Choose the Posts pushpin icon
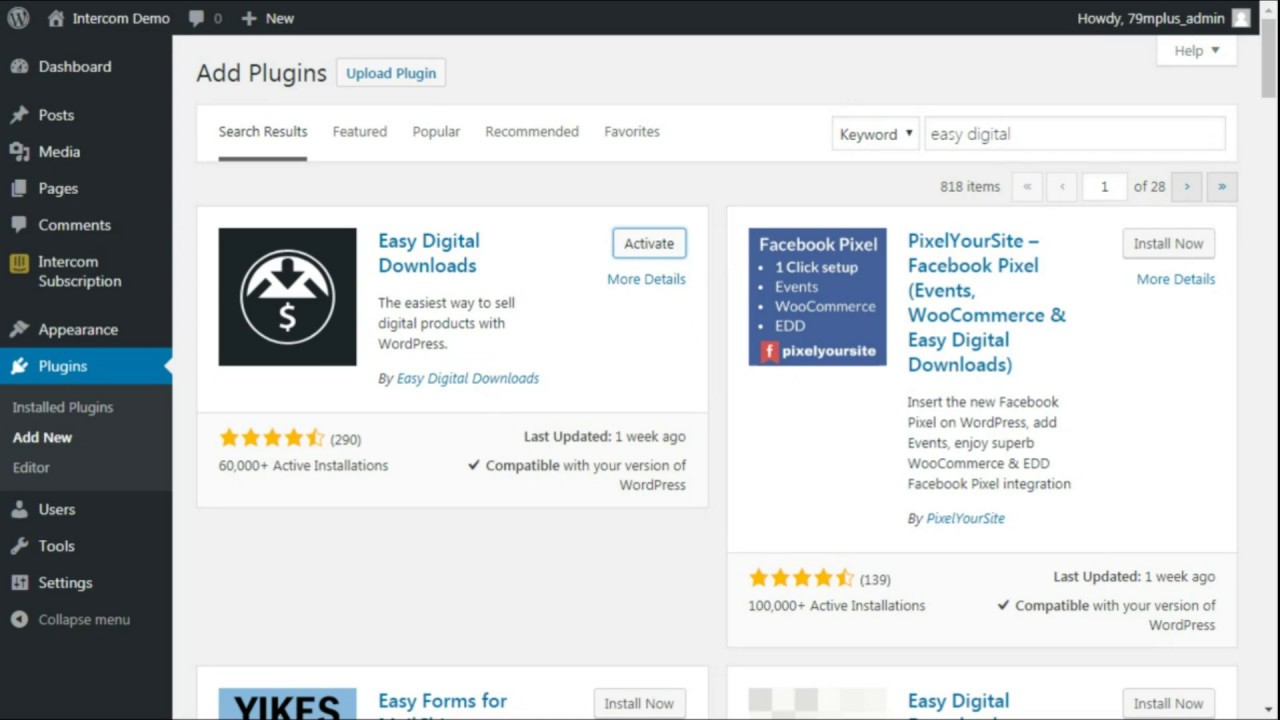Viewport: 1280px width, 720px height. click(19, 115)
